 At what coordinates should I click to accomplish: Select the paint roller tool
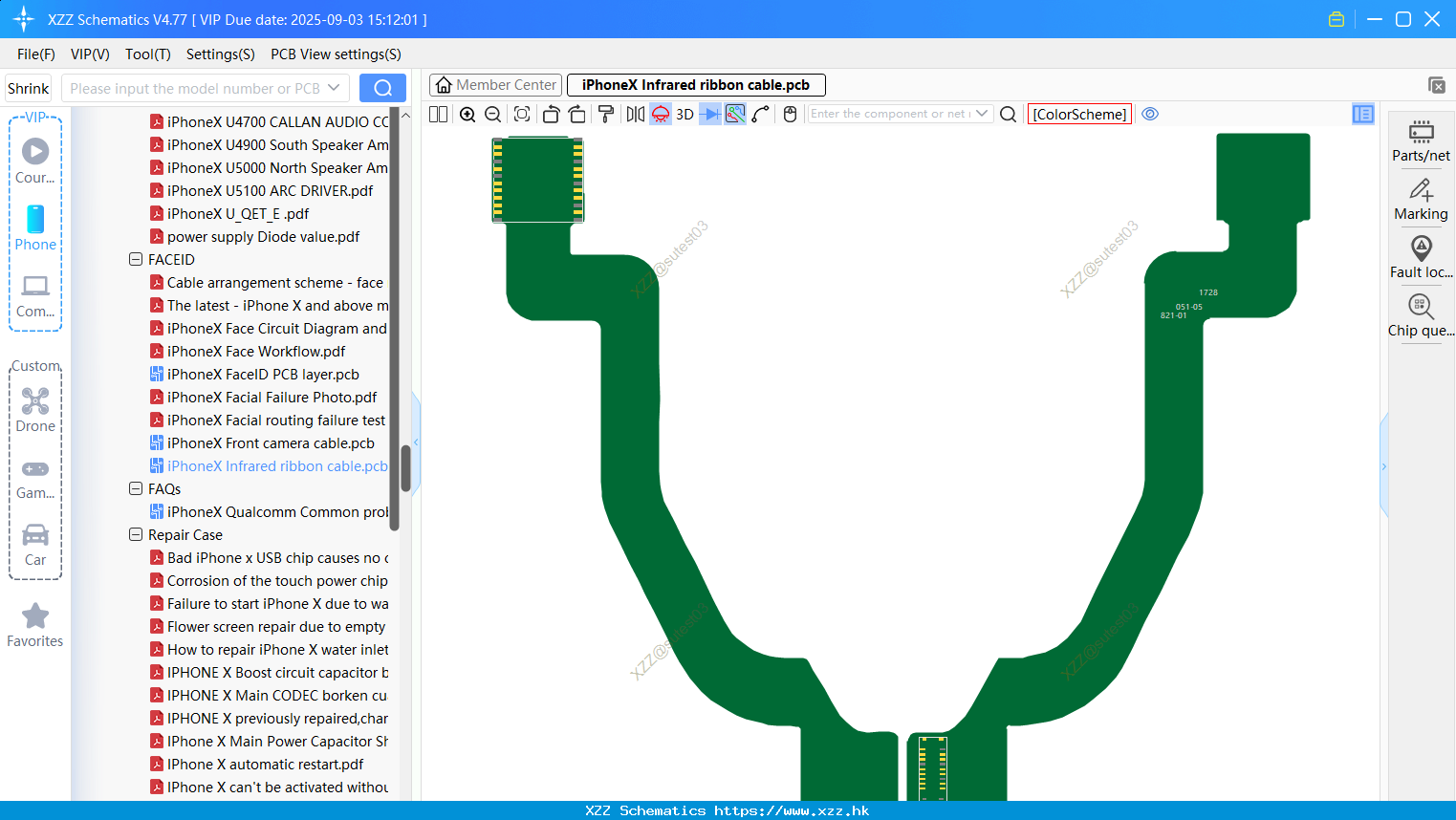tap(606, 114)
